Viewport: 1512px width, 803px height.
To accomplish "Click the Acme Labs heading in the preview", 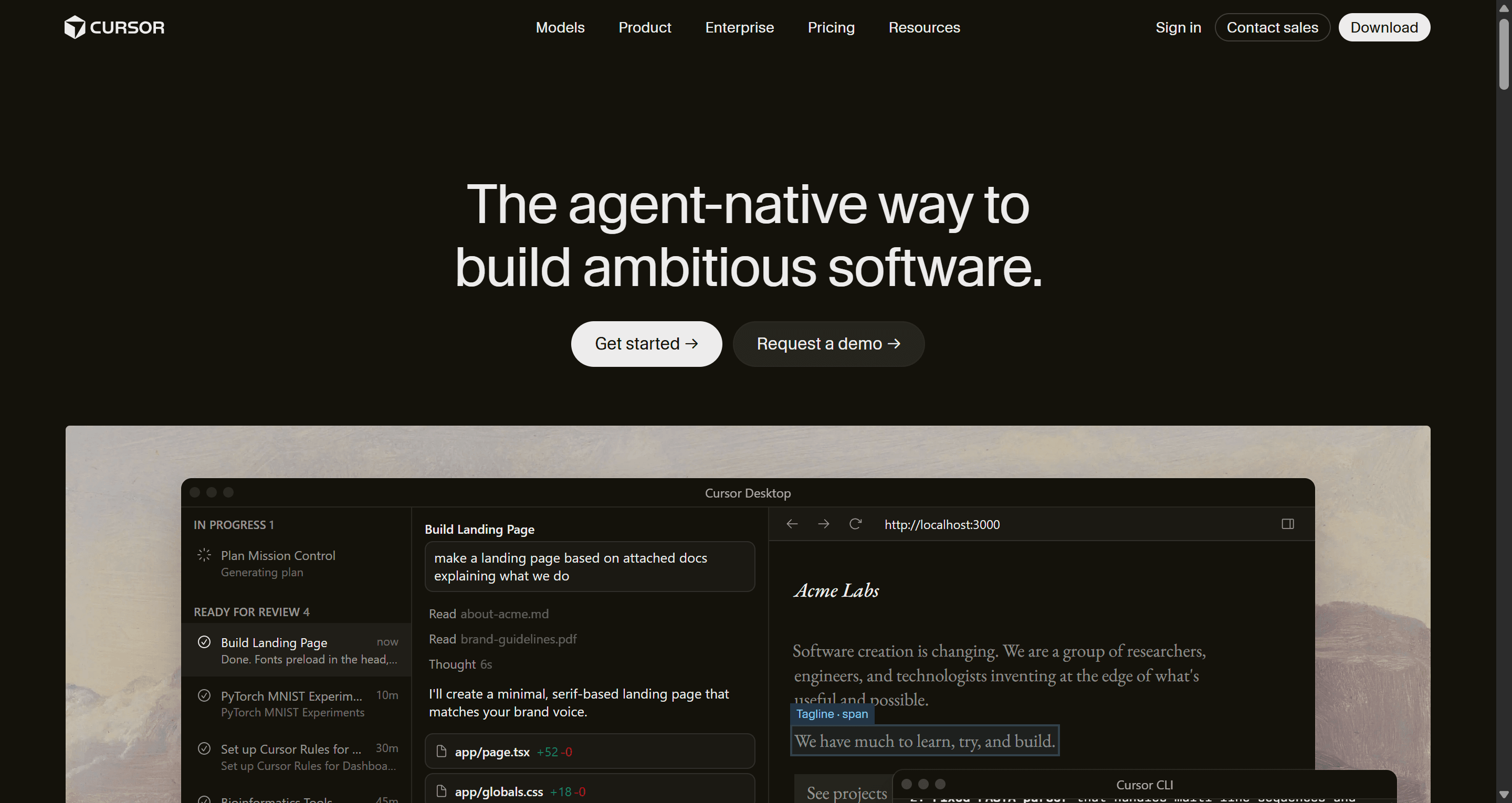I will (836, 590).
